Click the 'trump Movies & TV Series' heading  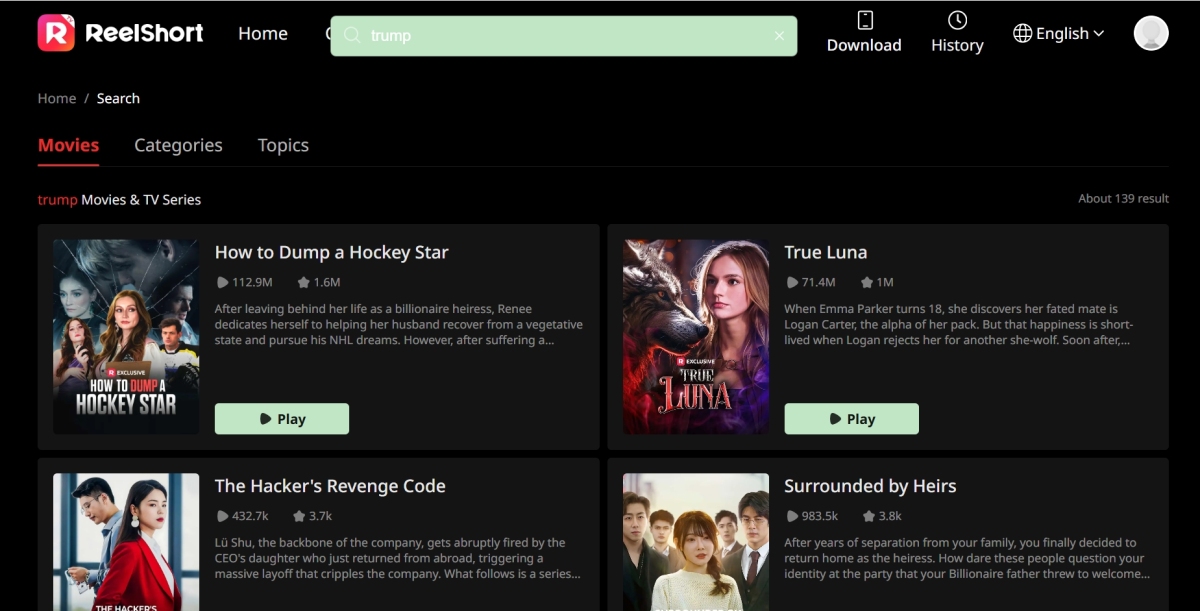119,200
